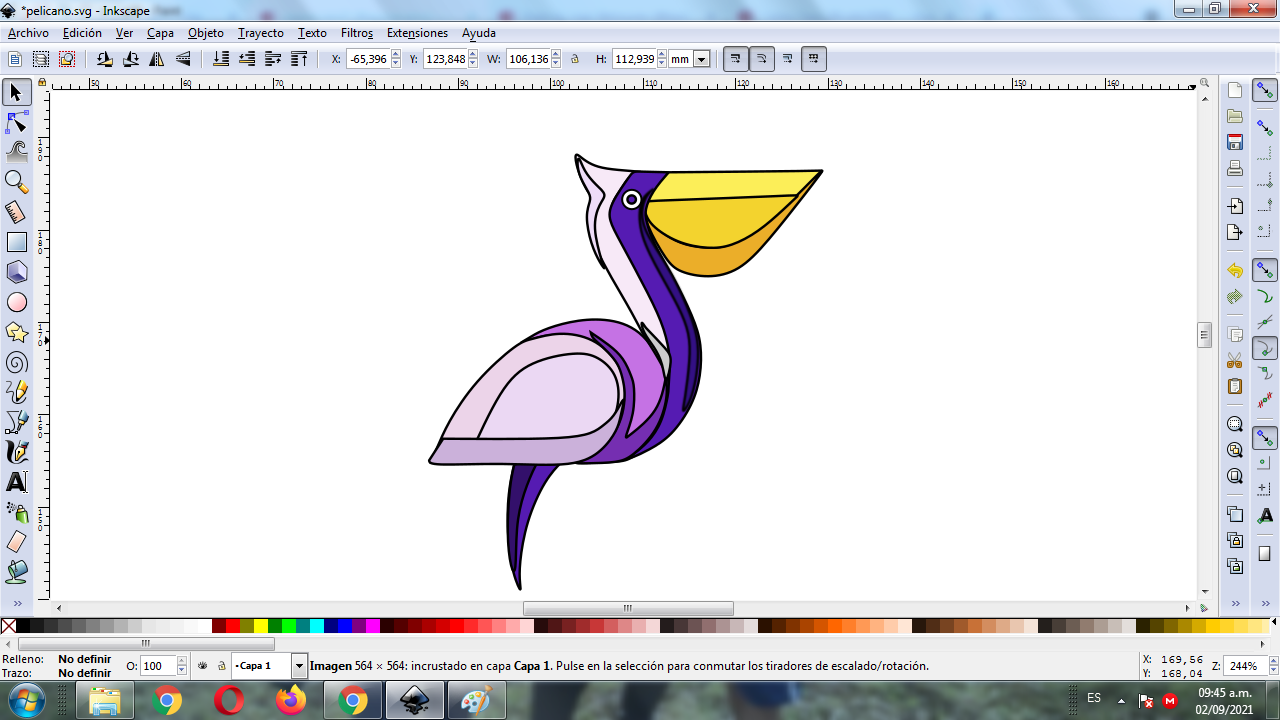Expand more tools chevron in toolbox
The height and width of the screenshot is (720, 1280).
17,603
